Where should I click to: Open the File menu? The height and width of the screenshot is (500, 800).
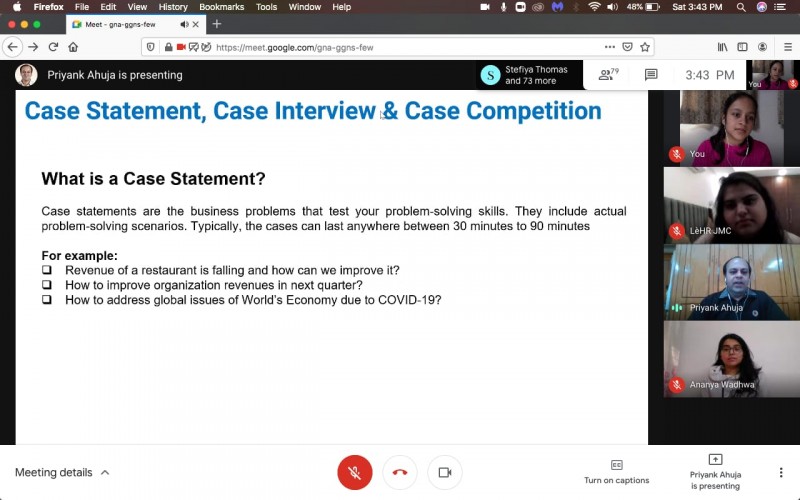pyautogui.click(x=82, y=7)
